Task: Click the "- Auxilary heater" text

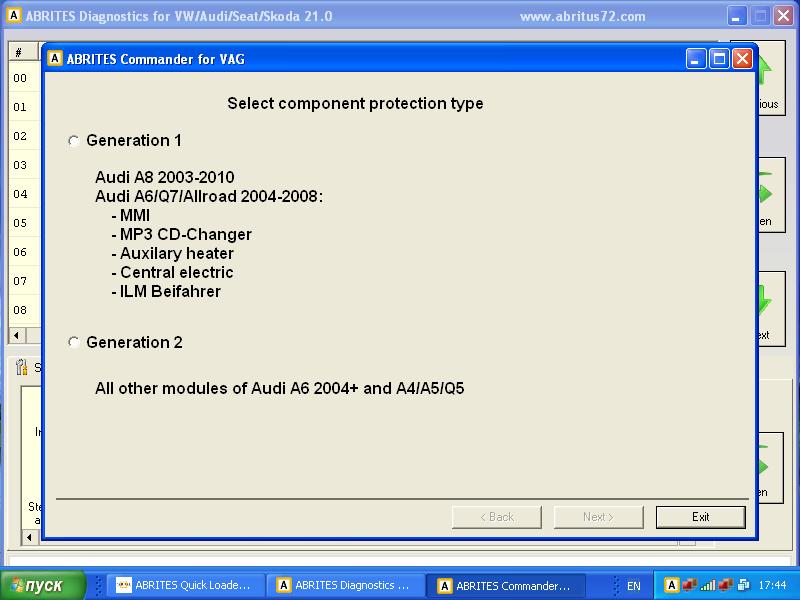Action: [172, 253]
